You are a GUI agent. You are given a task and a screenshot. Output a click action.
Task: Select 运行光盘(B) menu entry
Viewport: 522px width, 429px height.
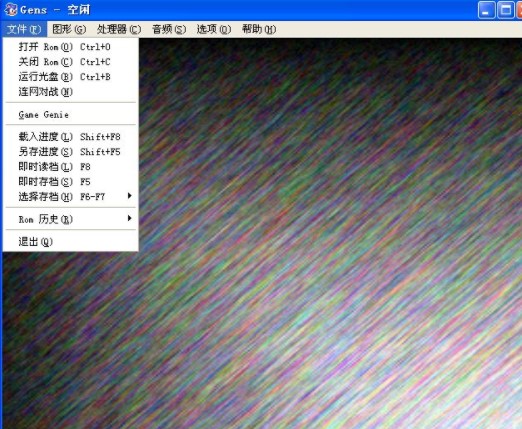coord(71,77)
